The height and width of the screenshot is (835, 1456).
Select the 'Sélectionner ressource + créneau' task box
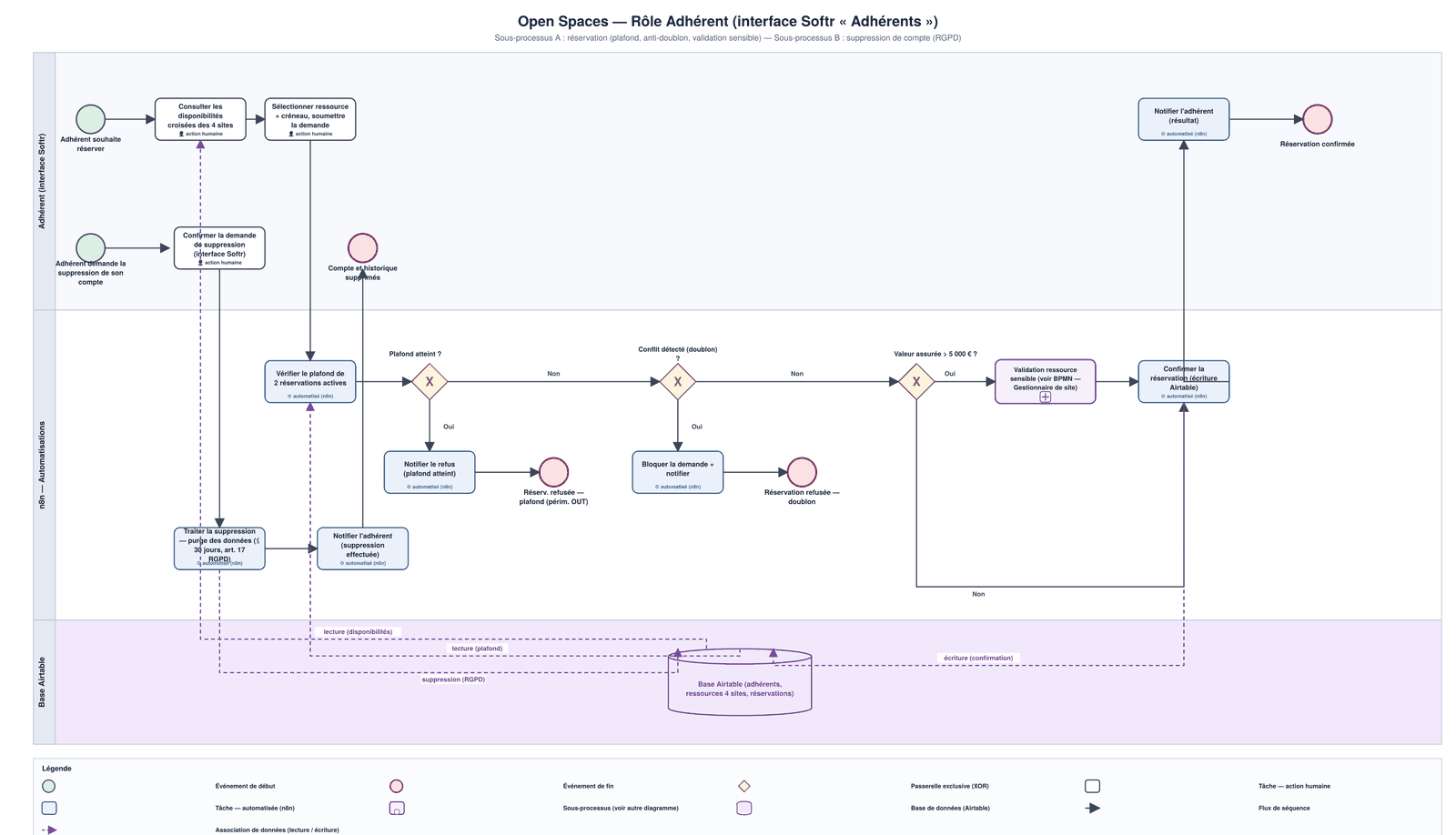point(310,119)
